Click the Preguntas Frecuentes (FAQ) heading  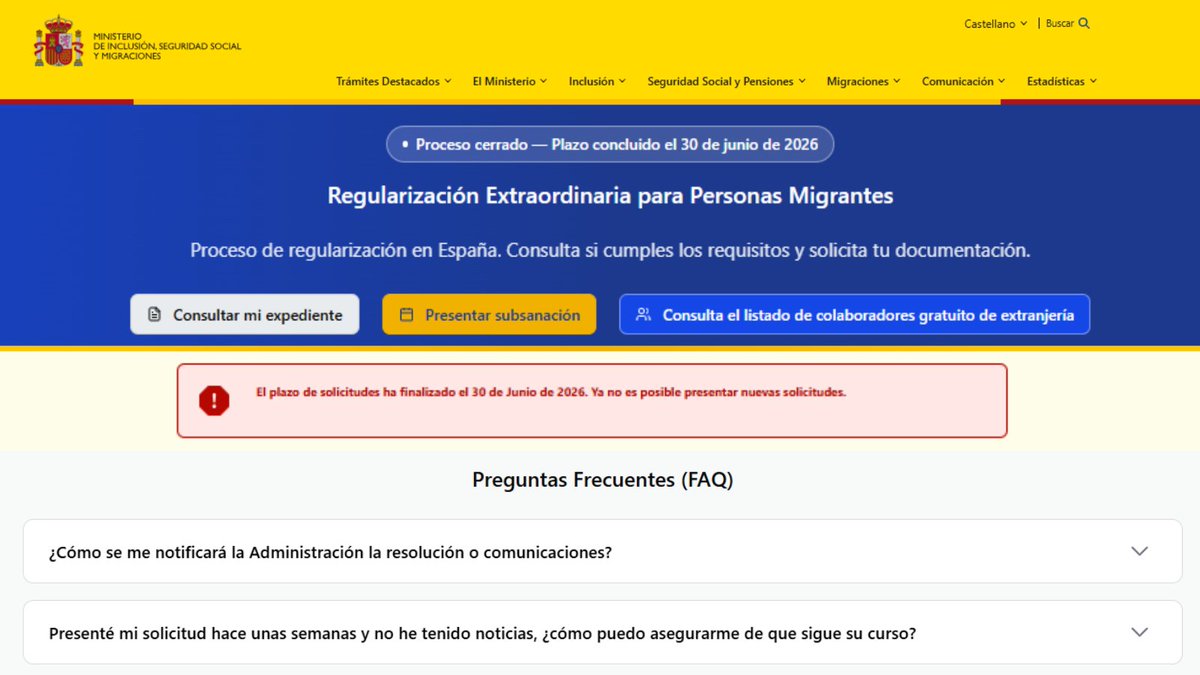(x=602, y=480)
